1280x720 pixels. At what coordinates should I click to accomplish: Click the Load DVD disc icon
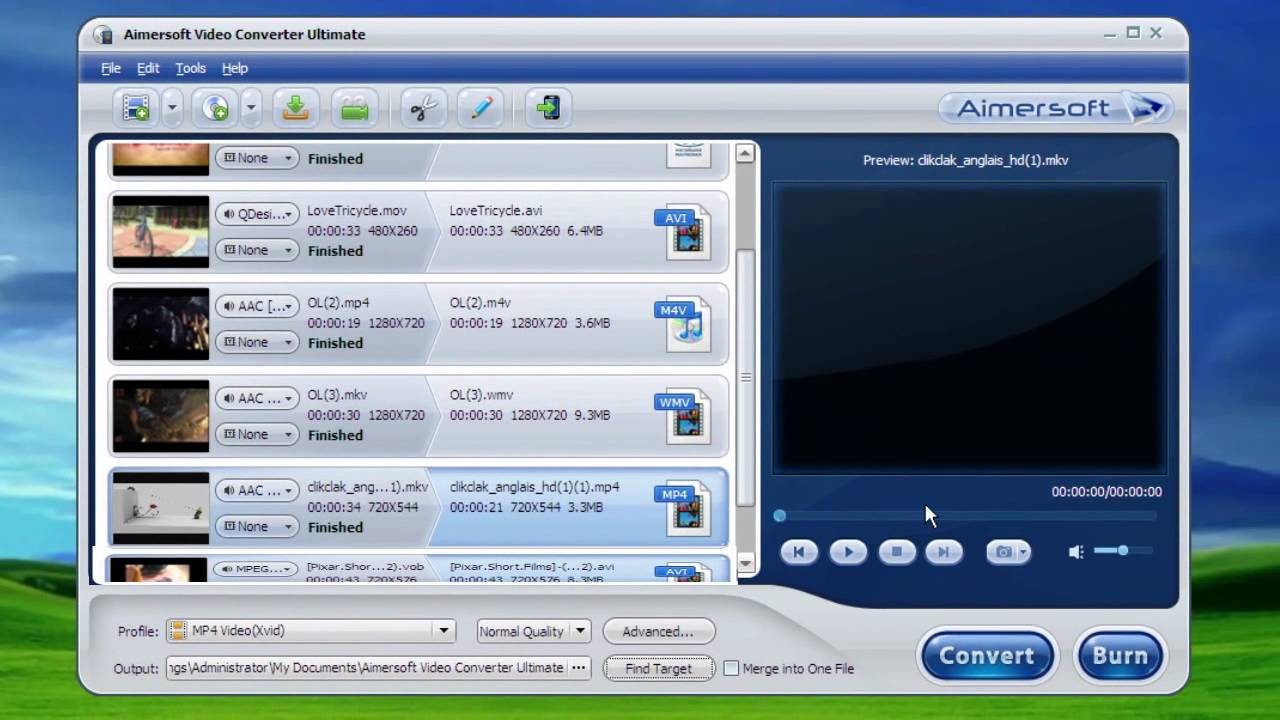tap(216, 108)
